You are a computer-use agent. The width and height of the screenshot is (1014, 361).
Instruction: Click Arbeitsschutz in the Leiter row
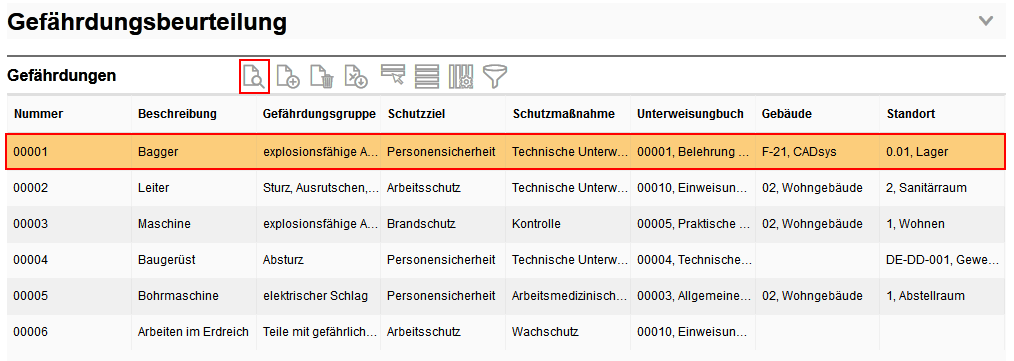click(444, 188)
